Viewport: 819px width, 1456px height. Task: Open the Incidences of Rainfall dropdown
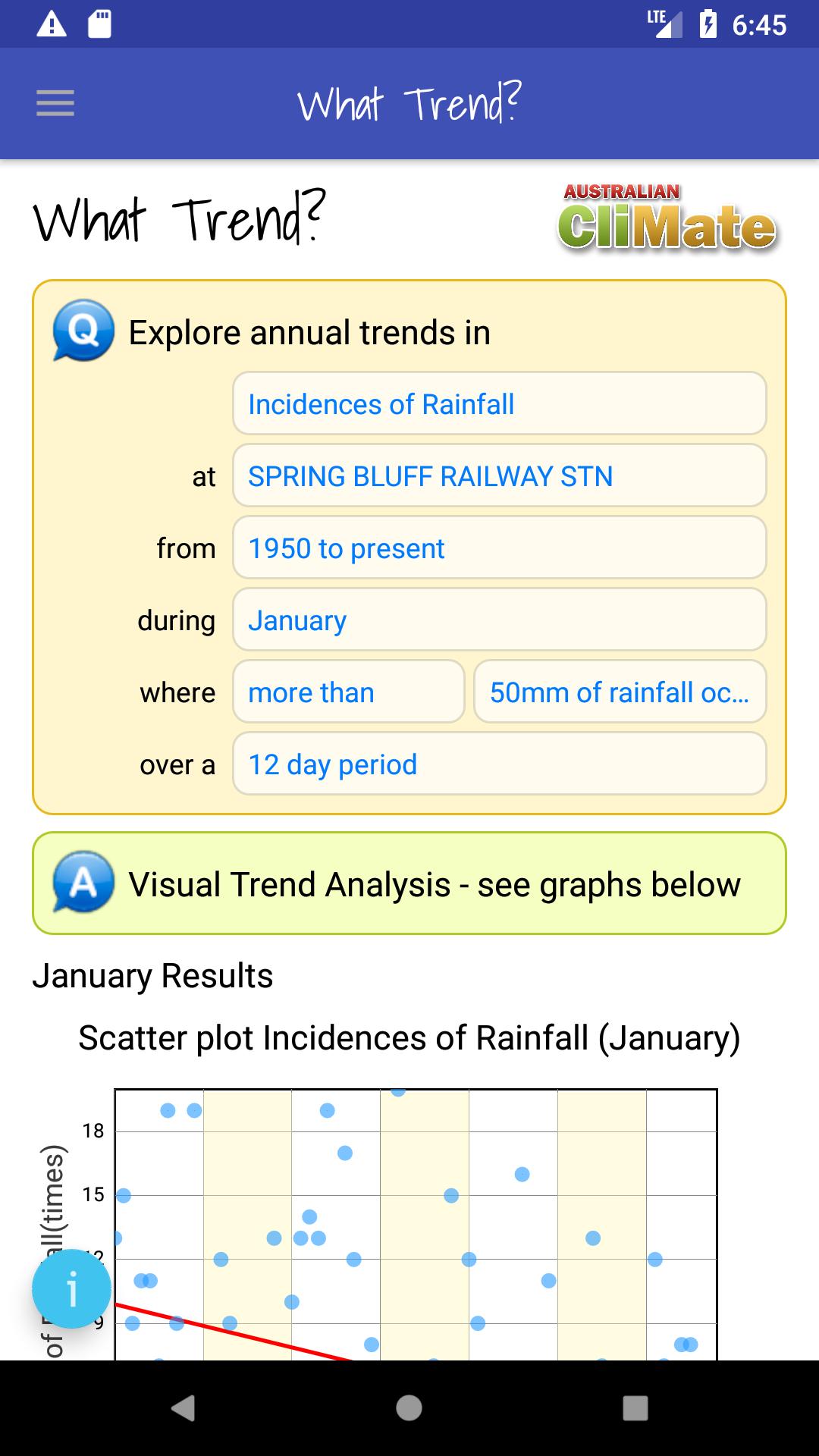(499, 403)
